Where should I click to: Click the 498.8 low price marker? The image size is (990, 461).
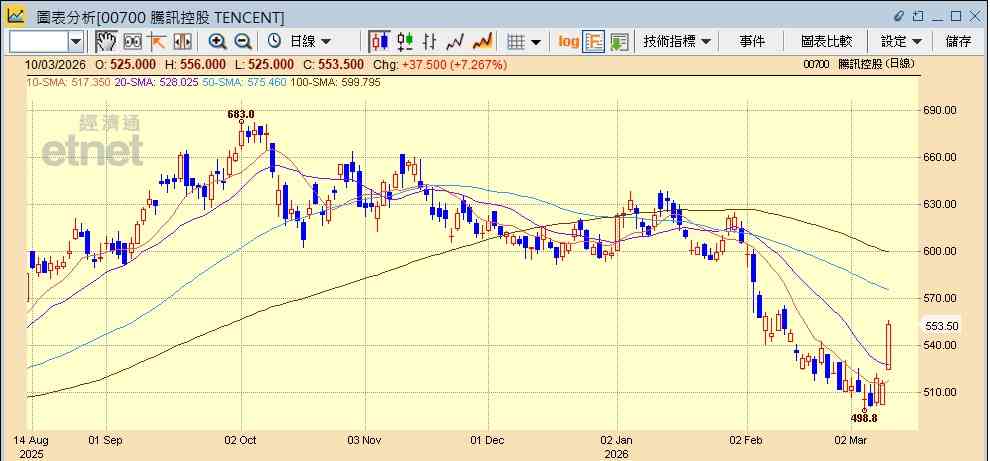click(864, 417)
